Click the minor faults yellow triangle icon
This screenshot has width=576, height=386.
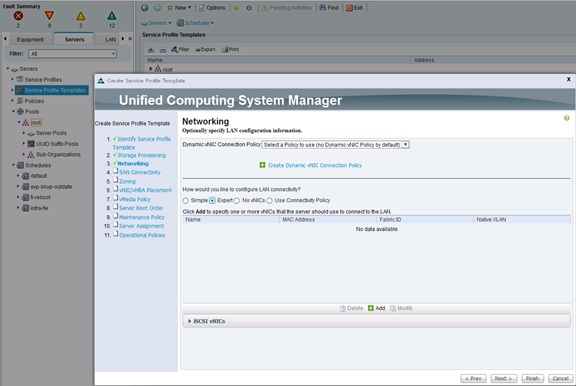tap(80, 16)
